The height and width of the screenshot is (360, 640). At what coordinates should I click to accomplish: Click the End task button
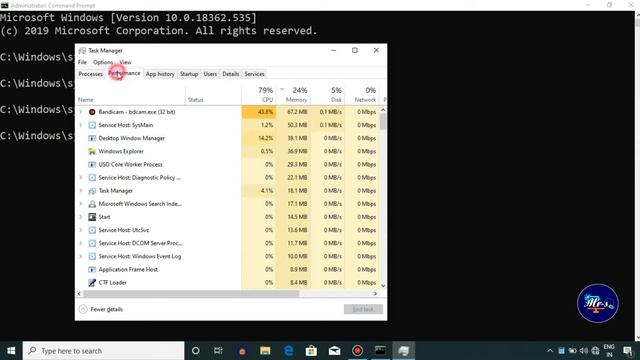[x=363, y=309]
